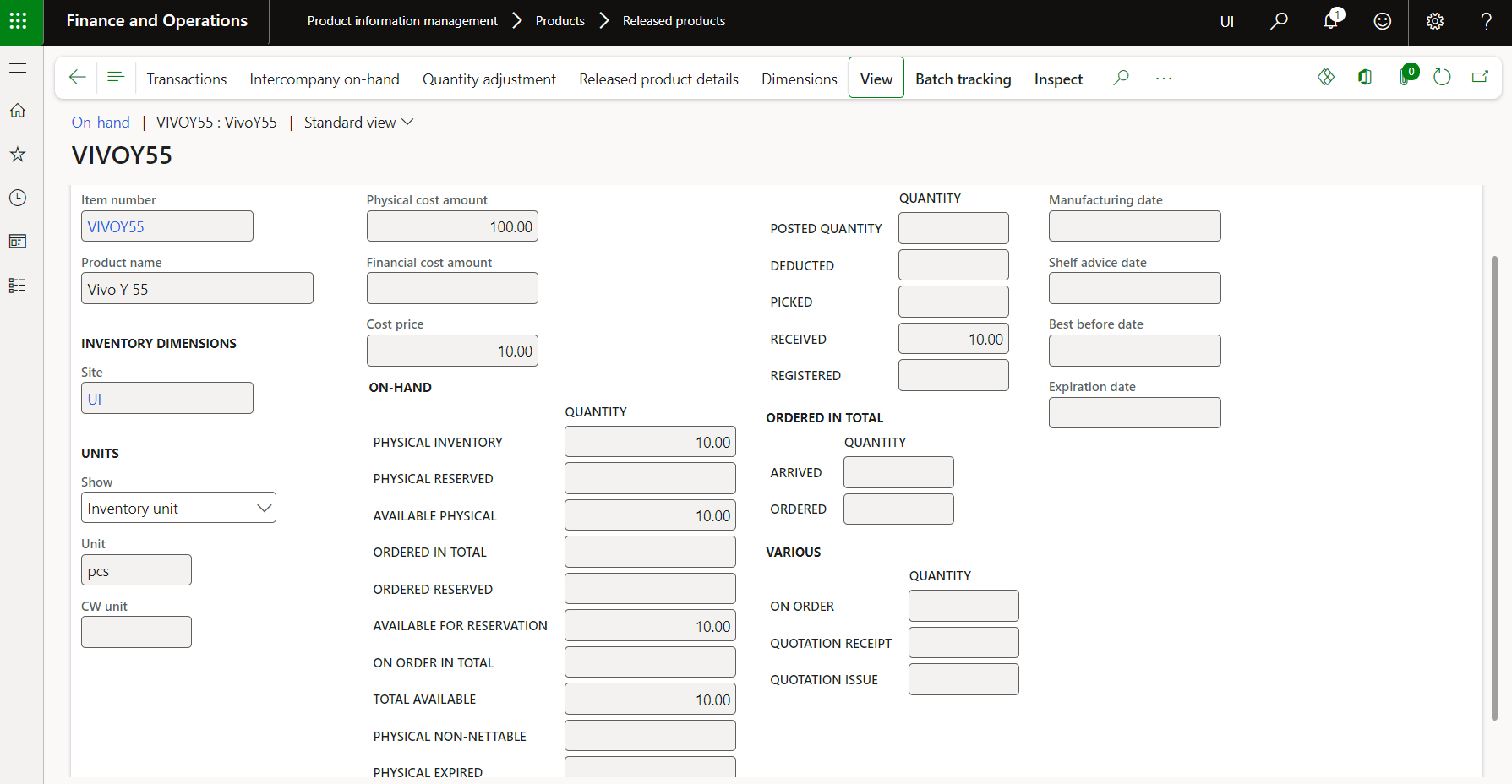The height and width of the screenshot is (784, 1512).
Task: Open the Show units dropdown
Action: (178, 508)
